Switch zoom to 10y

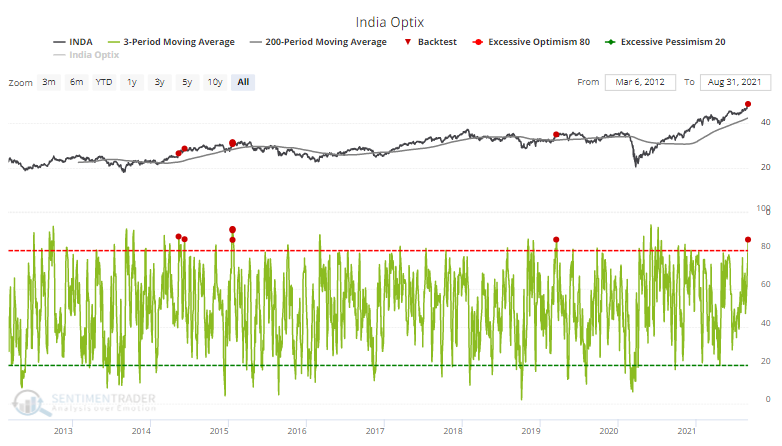(x=214, y=82)
